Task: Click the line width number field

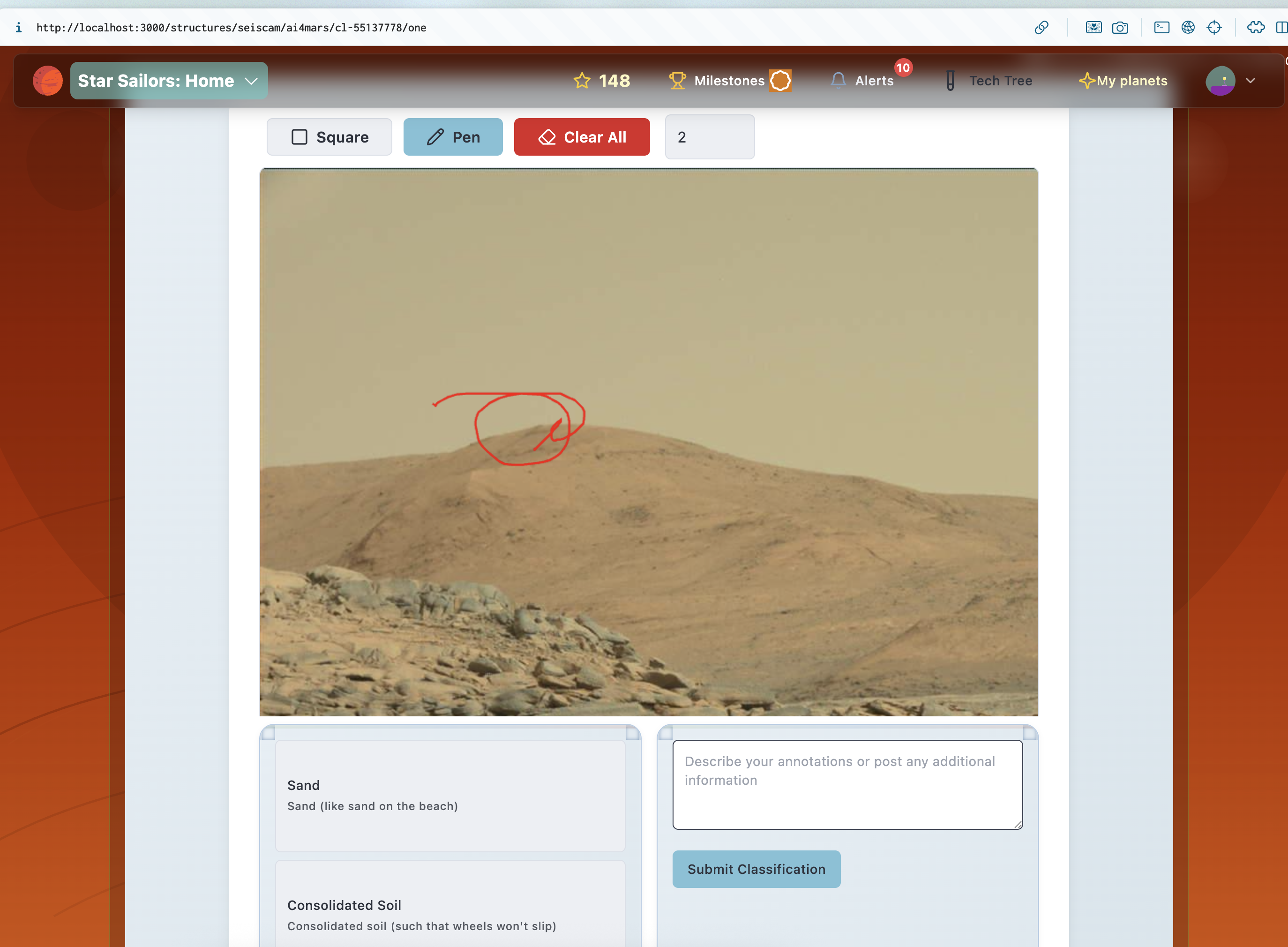Action: coord(709,137)
